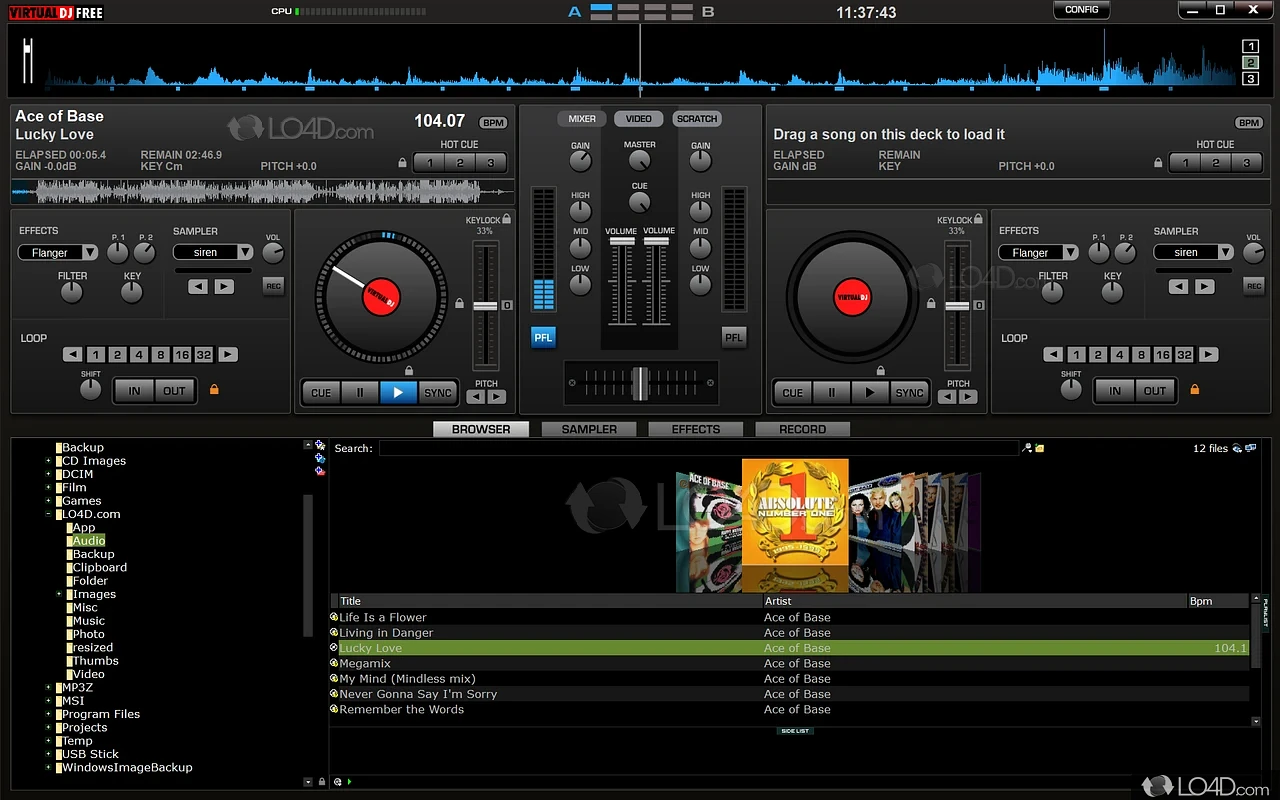The image size is (1280, 800).
Task: Set right deck loop length to 4
Action: [x=1119, y=355]
